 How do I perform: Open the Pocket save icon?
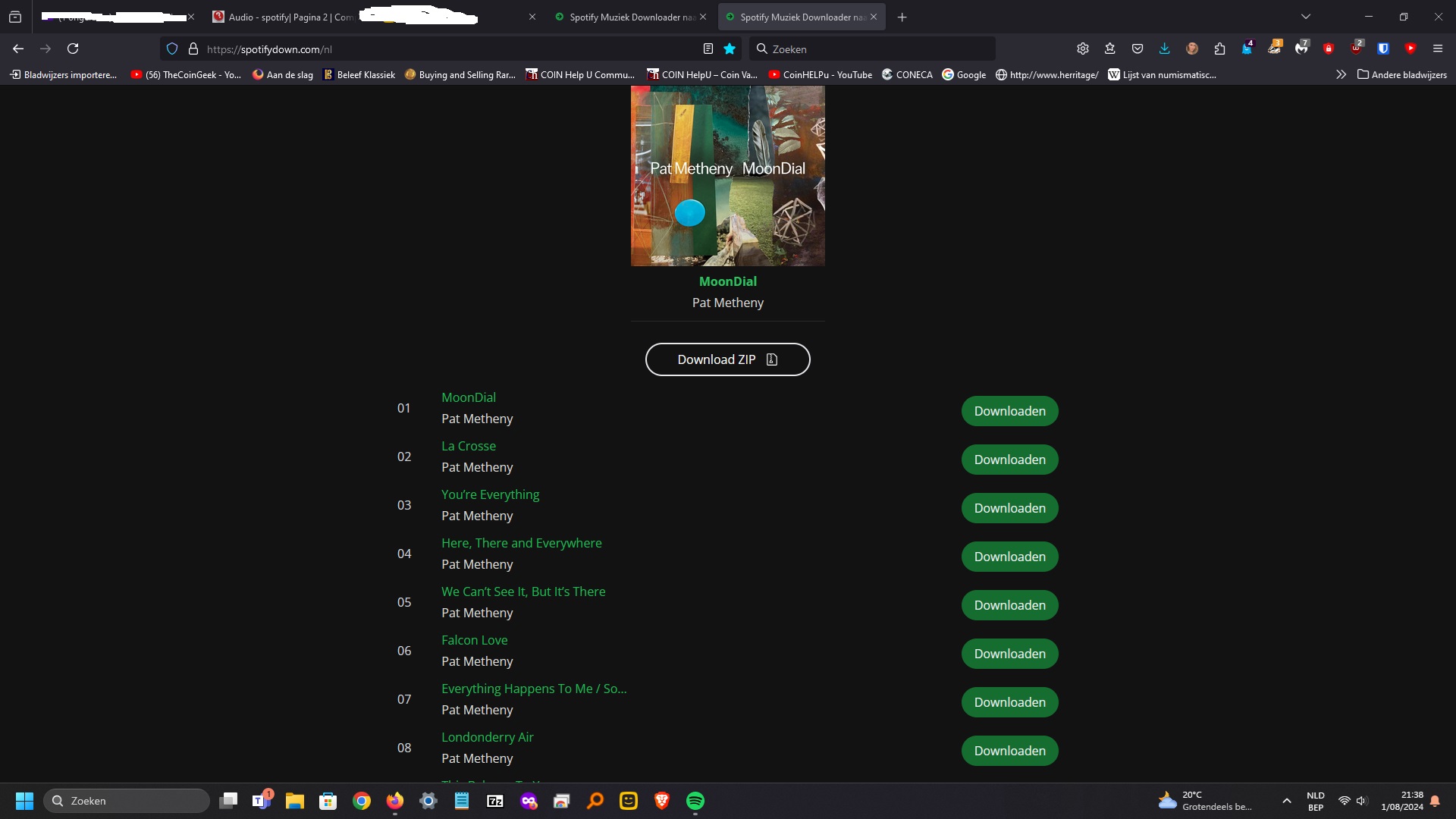pyautogui.click(x=1137, y=49)
